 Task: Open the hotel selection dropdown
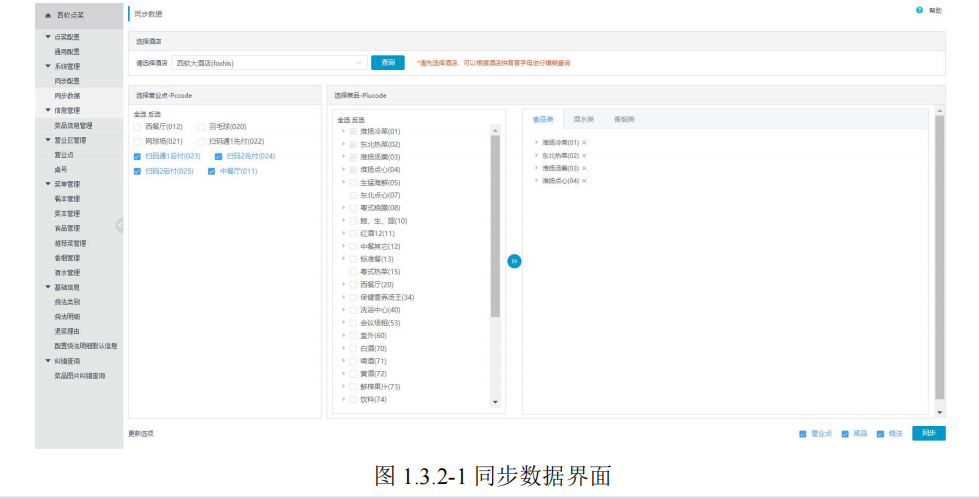(x=269, y=62)
